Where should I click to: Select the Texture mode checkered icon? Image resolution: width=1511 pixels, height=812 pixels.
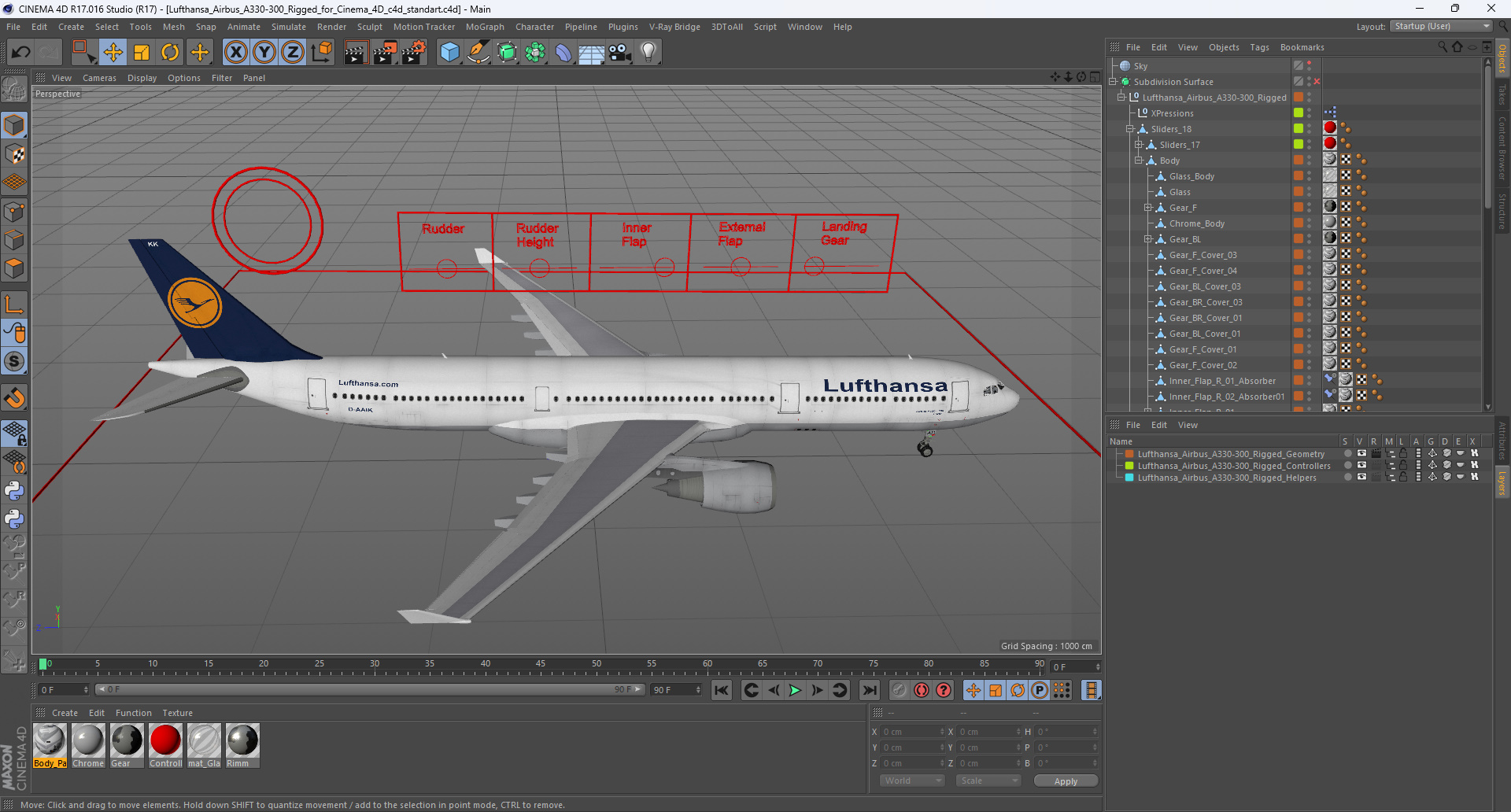(14, 154)
